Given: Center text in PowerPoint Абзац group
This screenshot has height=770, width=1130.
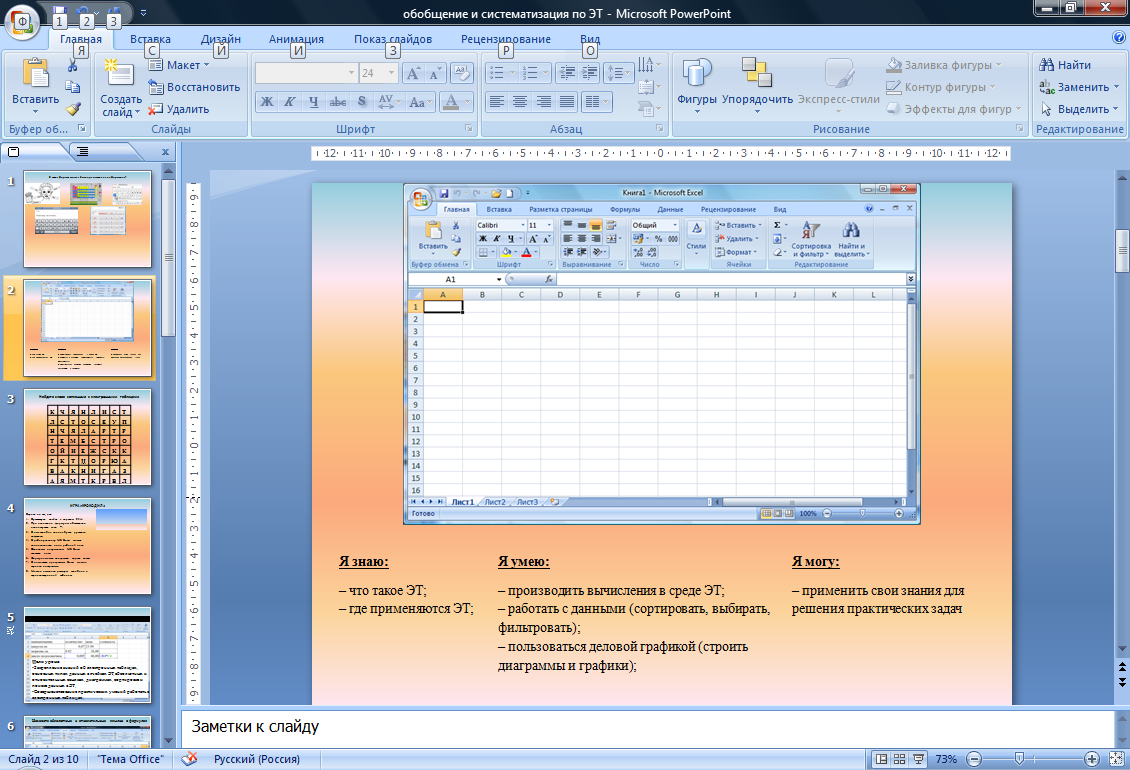Looking at the screenshot, I should pos(520,102).
